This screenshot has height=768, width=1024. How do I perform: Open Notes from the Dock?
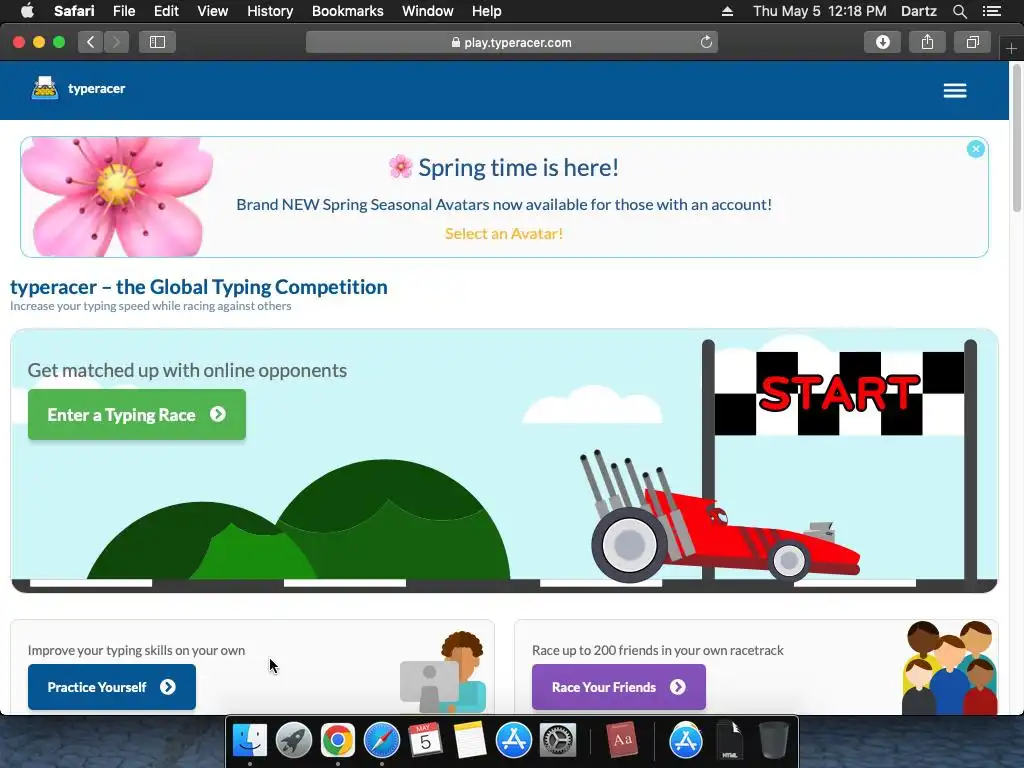click(x=470, y=741)
